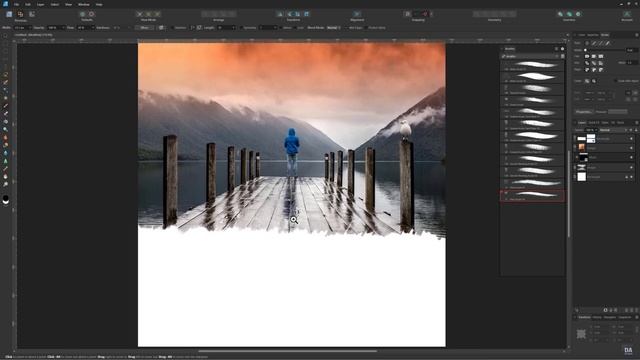Screen dimensions: 640x360
Task: Open the Window menu
Action: 84,4
